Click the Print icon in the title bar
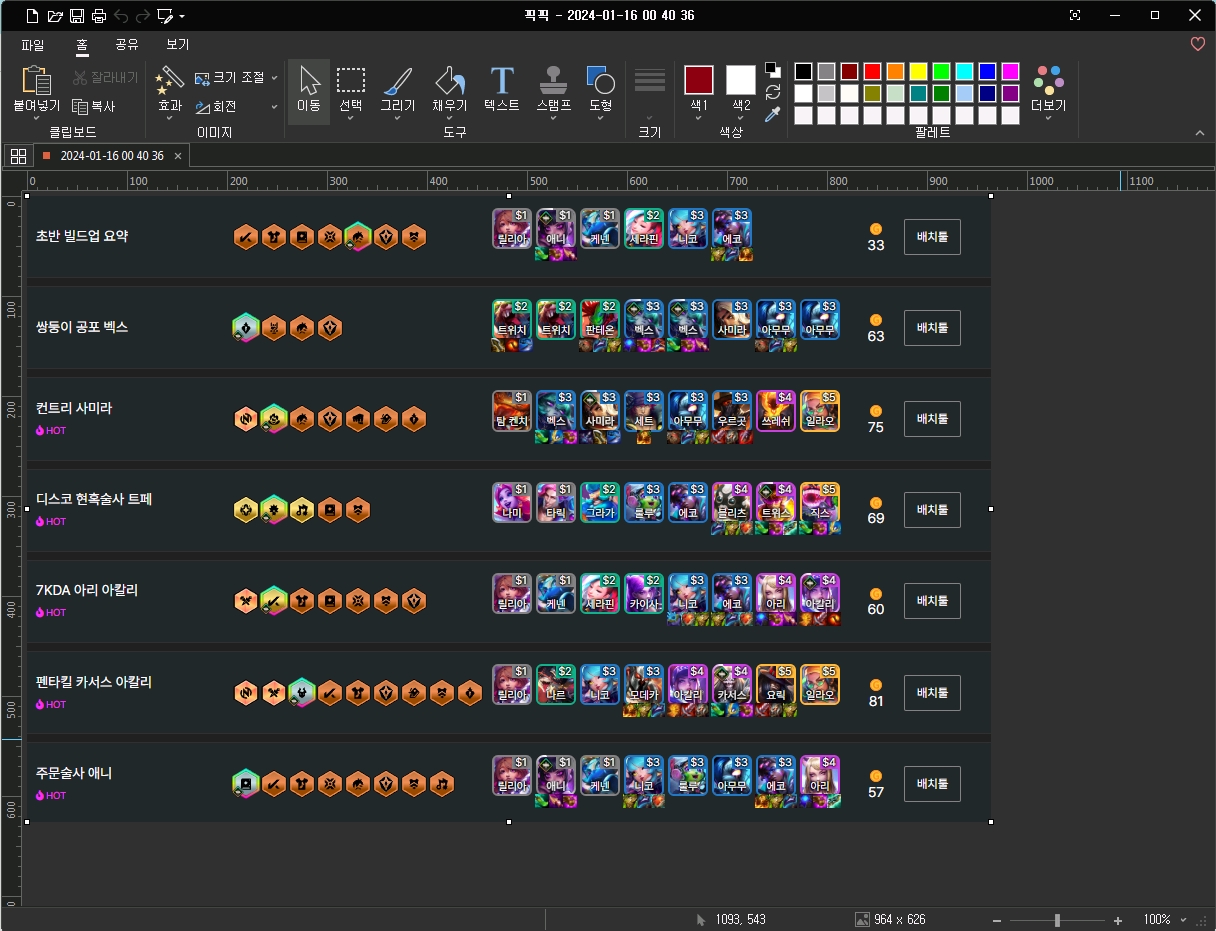 pyautogui.click(x=98, y=16)
